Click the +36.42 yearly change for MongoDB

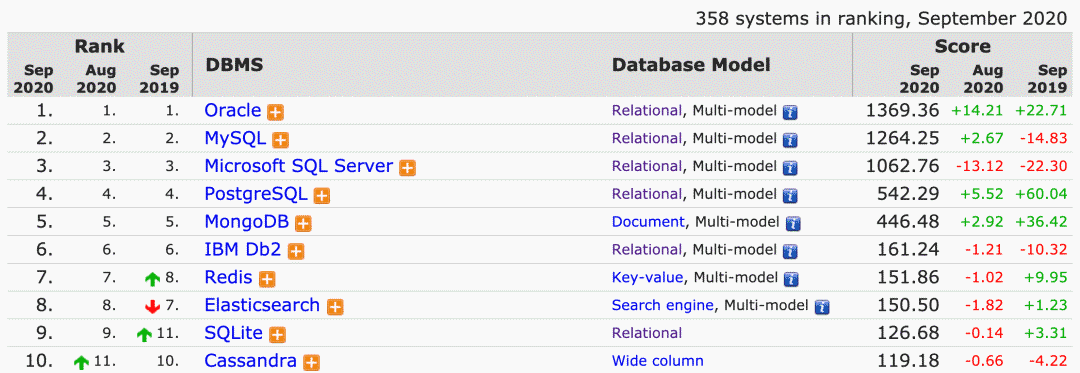pyautogui.click(x=1041, y=222)
